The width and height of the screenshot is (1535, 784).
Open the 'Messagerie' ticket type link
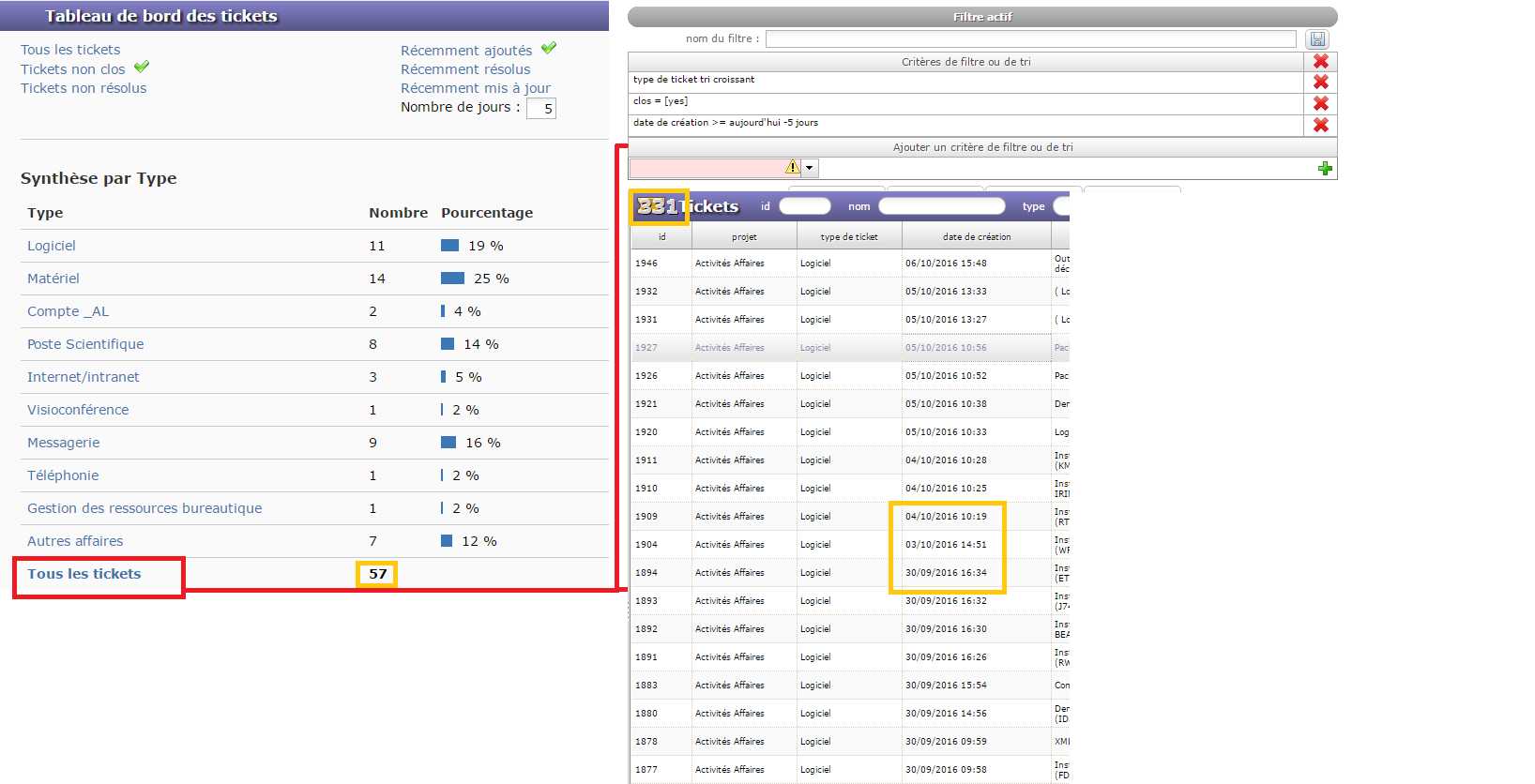63,443
